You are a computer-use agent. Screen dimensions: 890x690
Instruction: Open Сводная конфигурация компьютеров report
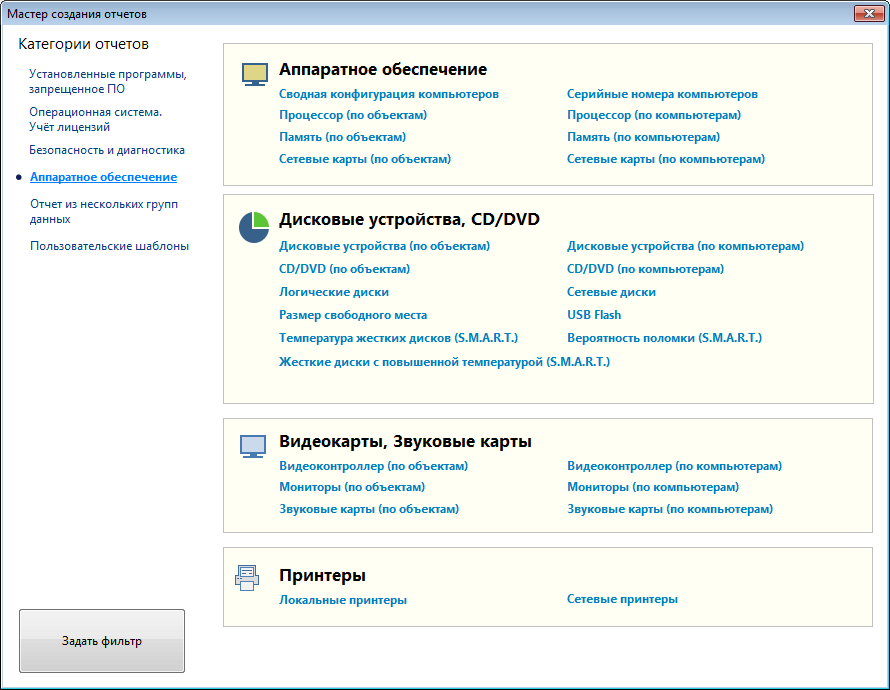click(x=389, y=94)
